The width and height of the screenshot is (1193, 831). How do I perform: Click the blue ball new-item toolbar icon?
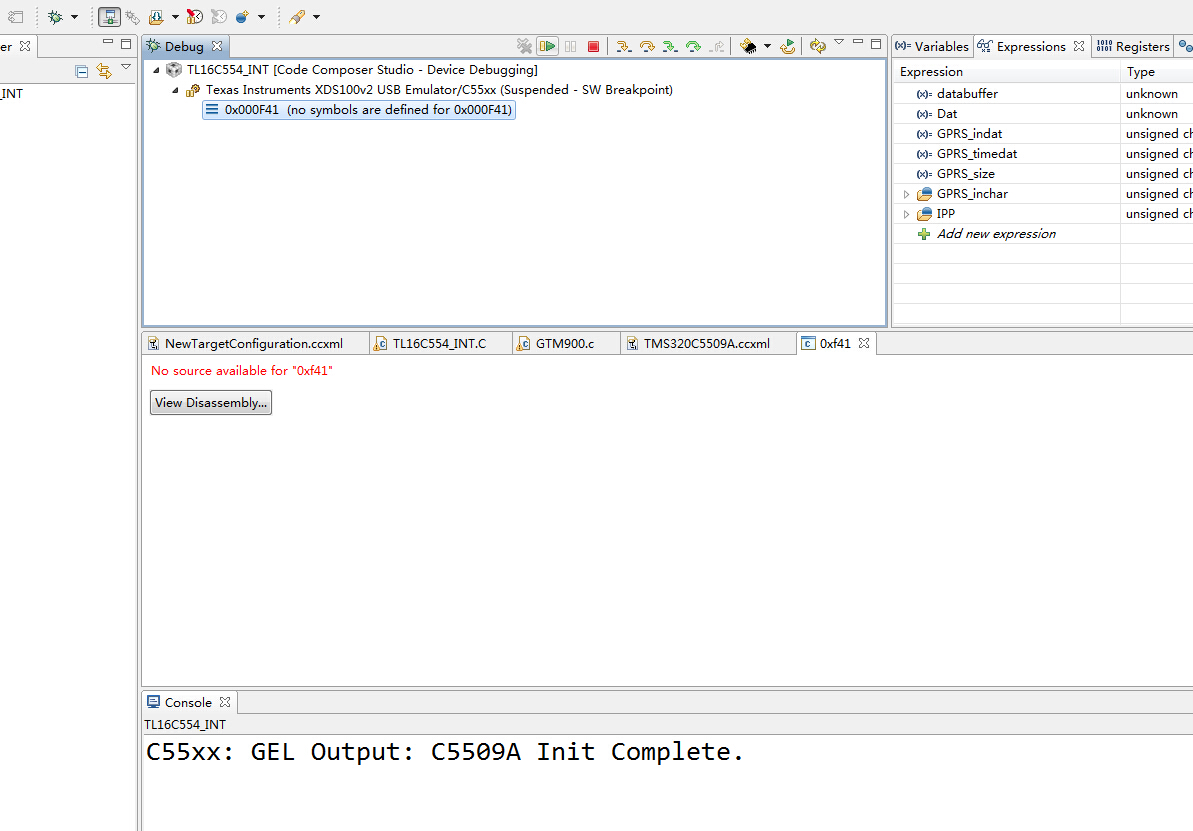click(x=243, y=16)
